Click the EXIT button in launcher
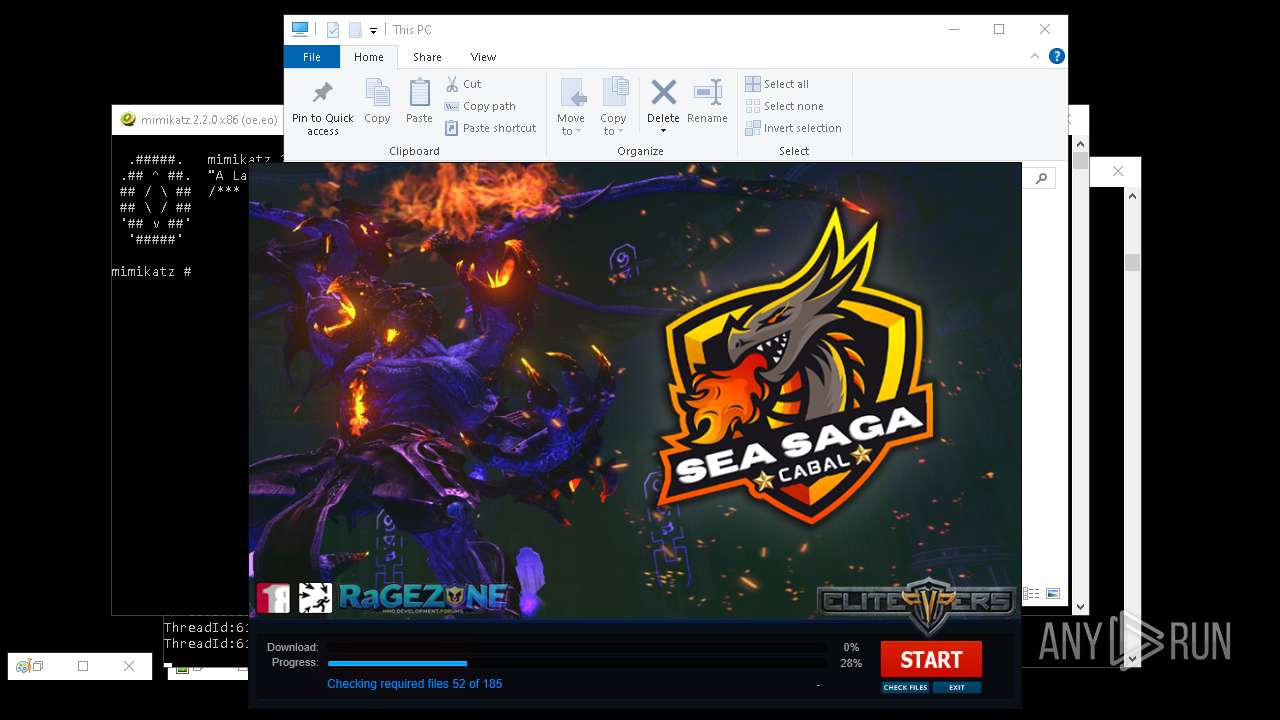Viewport: 1280px width, 720px height. [x=957, y=687]
